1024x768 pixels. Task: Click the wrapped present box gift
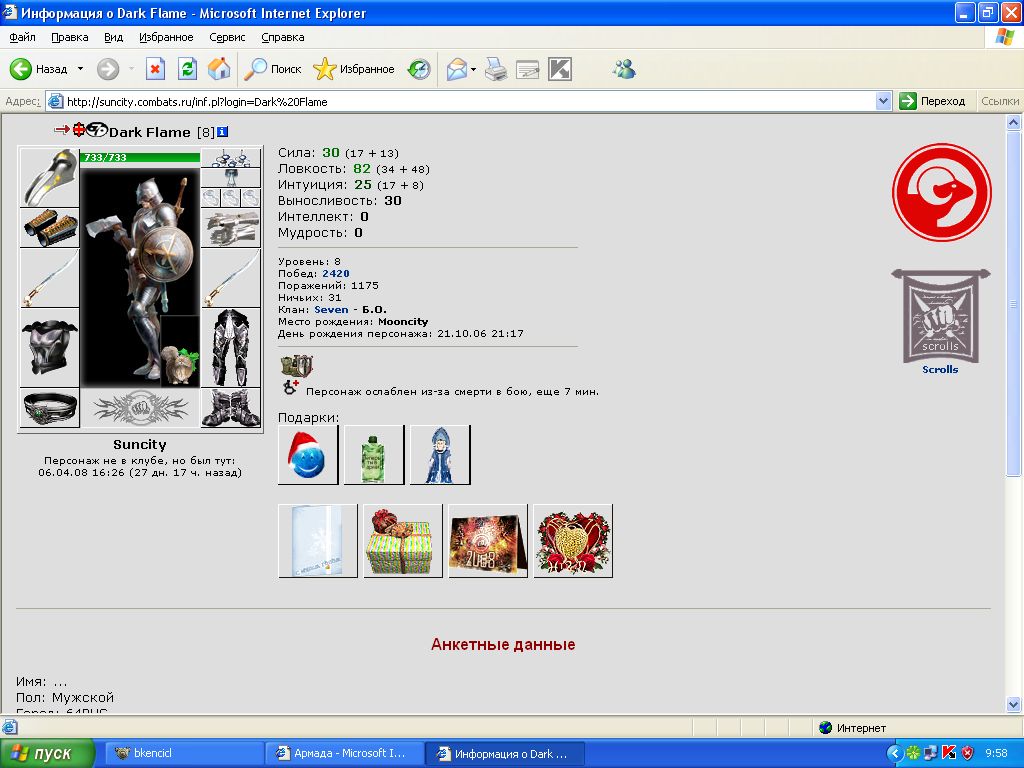[402, 541]
